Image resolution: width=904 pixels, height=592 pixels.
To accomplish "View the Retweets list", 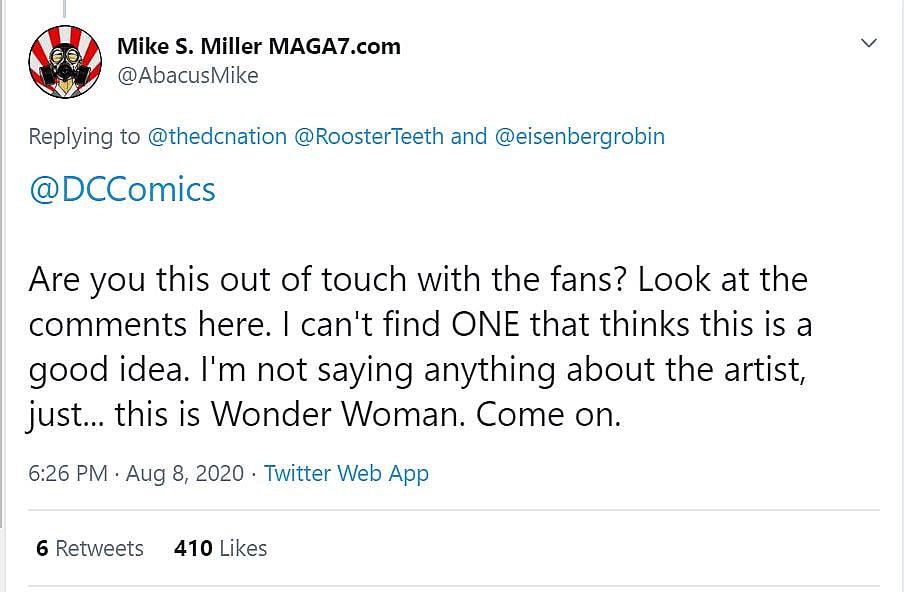I will (99, 548).
